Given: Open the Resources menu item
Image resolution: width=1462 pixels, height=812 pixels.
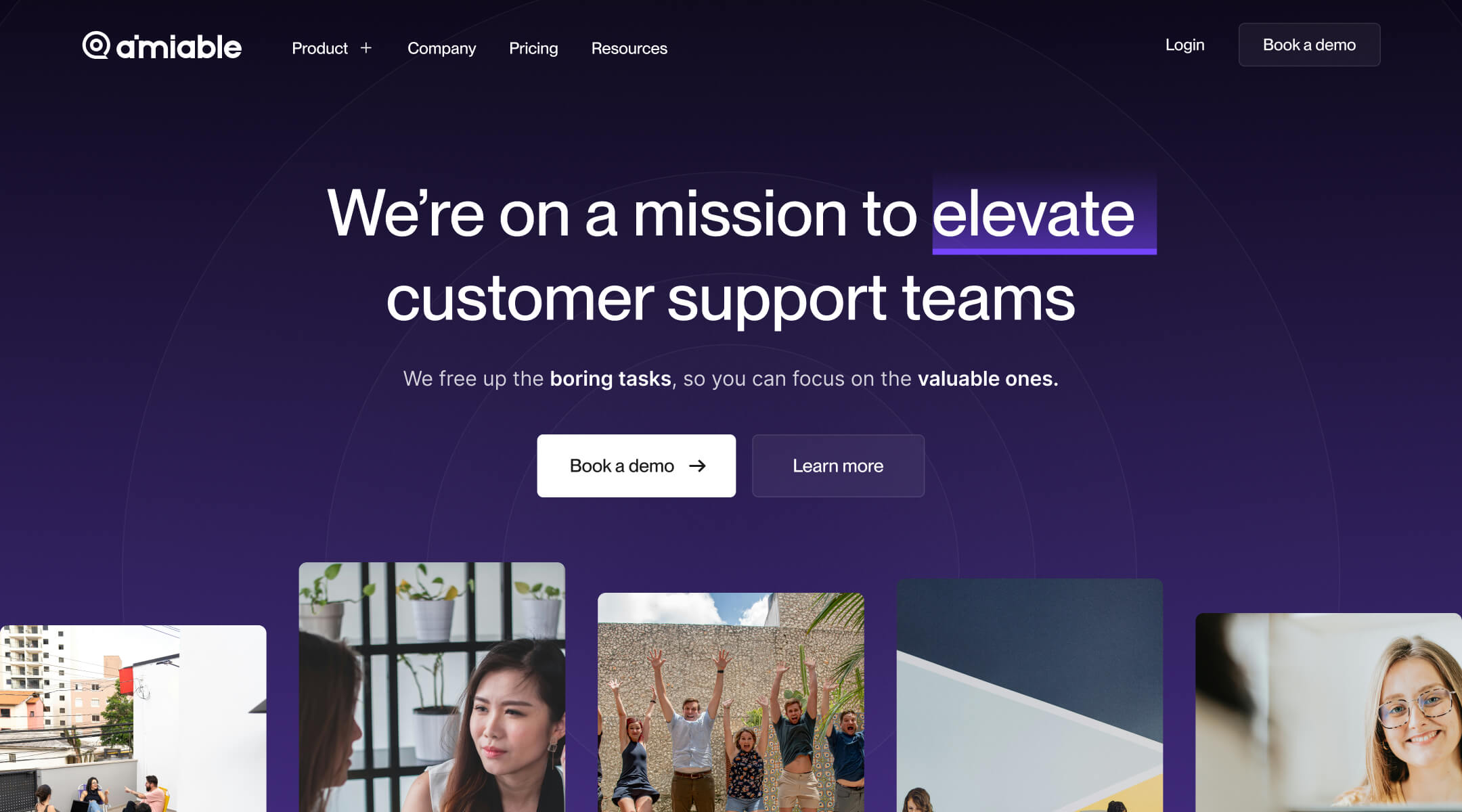Looking at the screenshot, I should [x=629, y=49].
